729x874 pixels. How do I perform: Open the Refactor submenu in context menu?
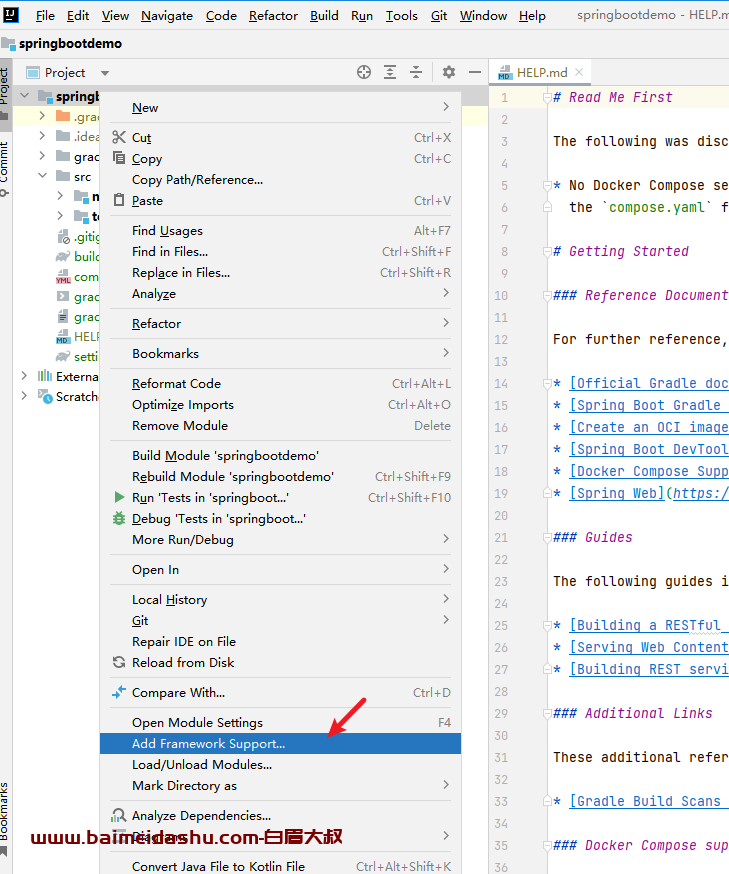(280, 323)
